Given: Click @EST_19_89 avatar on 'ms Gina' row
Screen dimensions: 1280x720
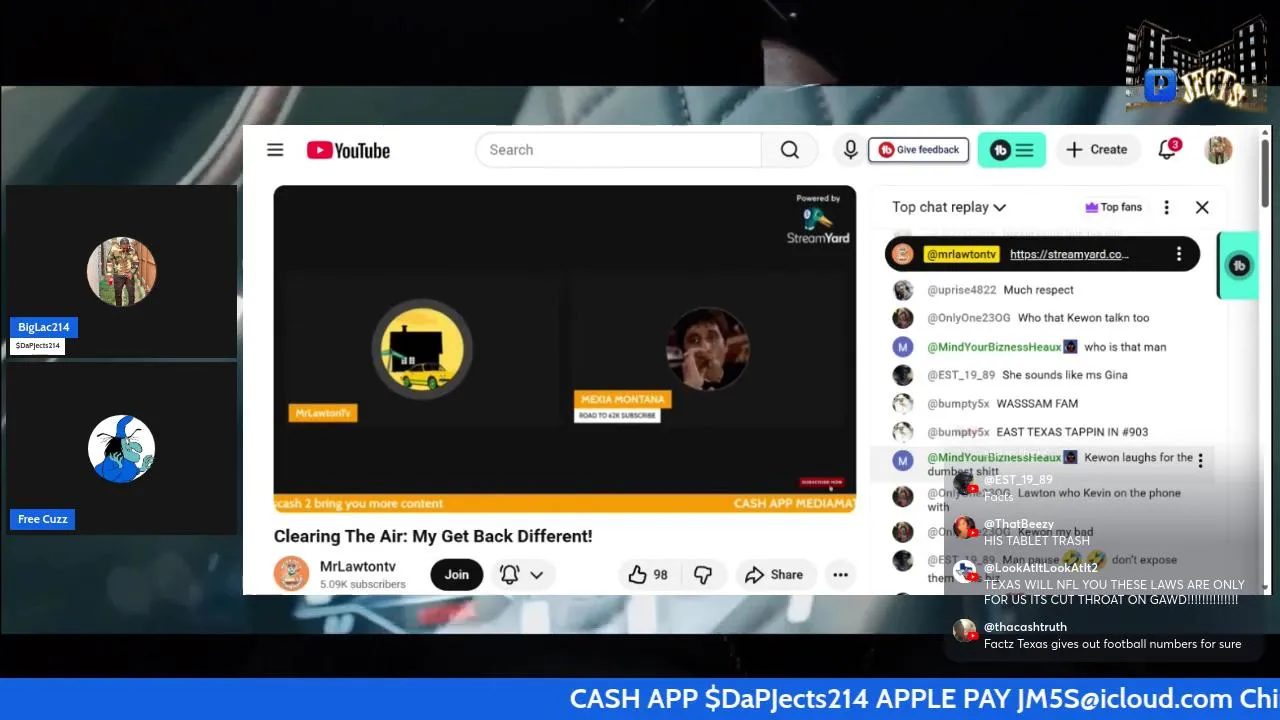Looking at the screenshot, I should [x=903, y=375].
